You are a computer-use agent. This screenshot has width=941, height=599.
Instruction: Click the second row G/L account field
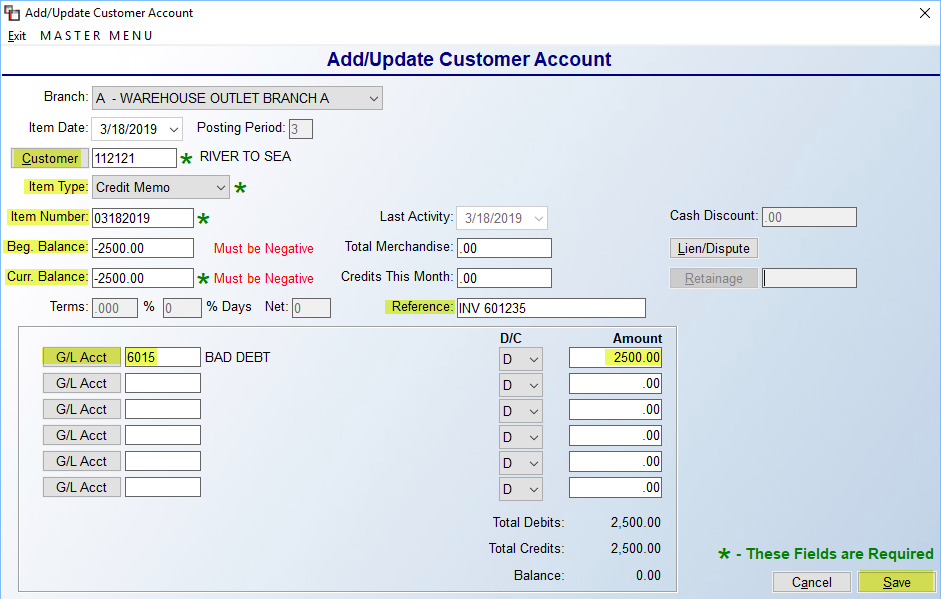click(x=163, y=383)
